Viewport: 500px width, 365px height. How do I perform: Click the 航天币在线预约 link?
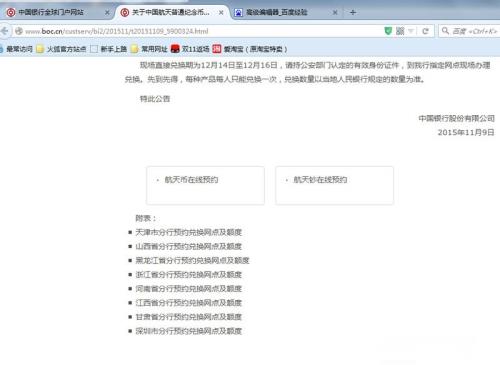pyautogui.click(x=191, y=180)
